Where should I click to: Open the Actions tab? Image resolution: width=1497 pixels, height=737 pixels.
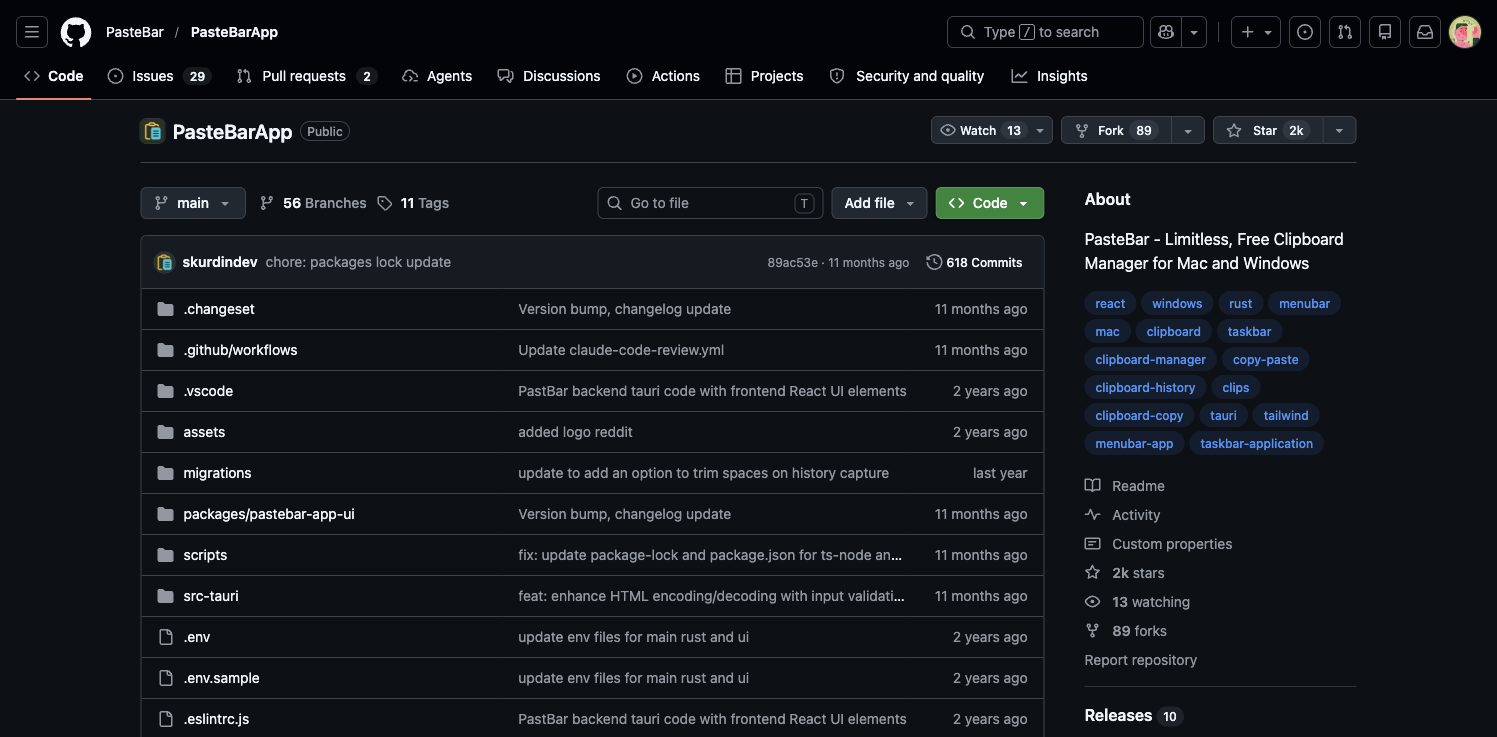[663, 76]
